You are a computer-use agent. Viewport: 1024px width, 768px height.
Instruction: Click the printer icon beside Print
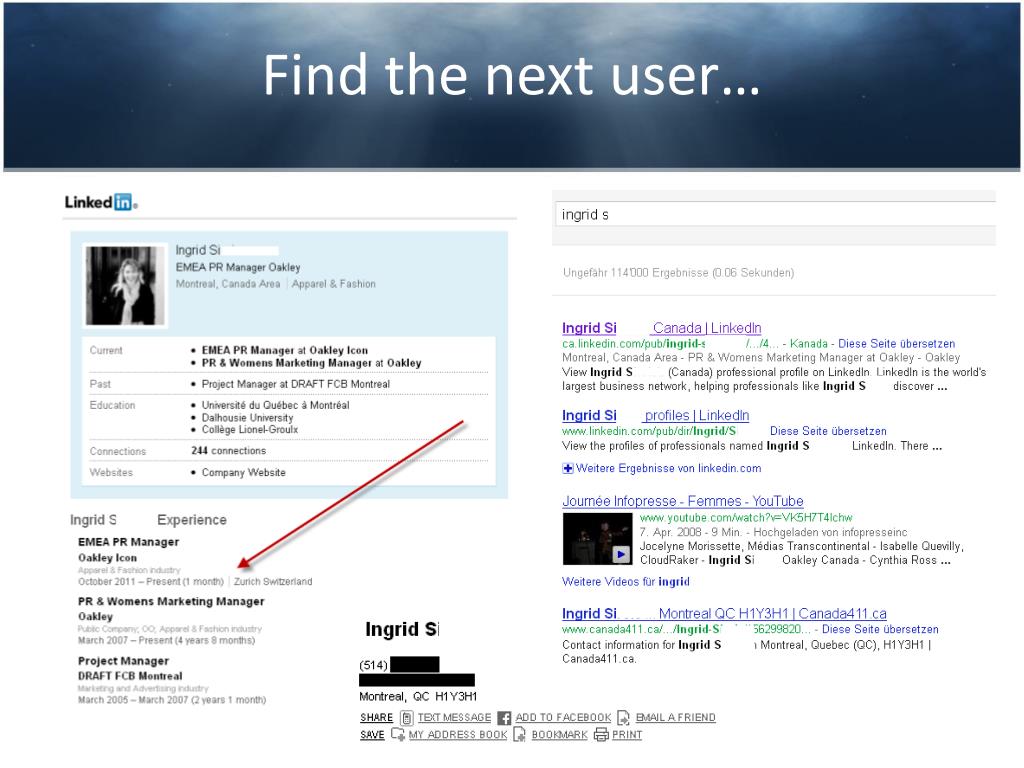pyautogui.click(x=601, y=735)
